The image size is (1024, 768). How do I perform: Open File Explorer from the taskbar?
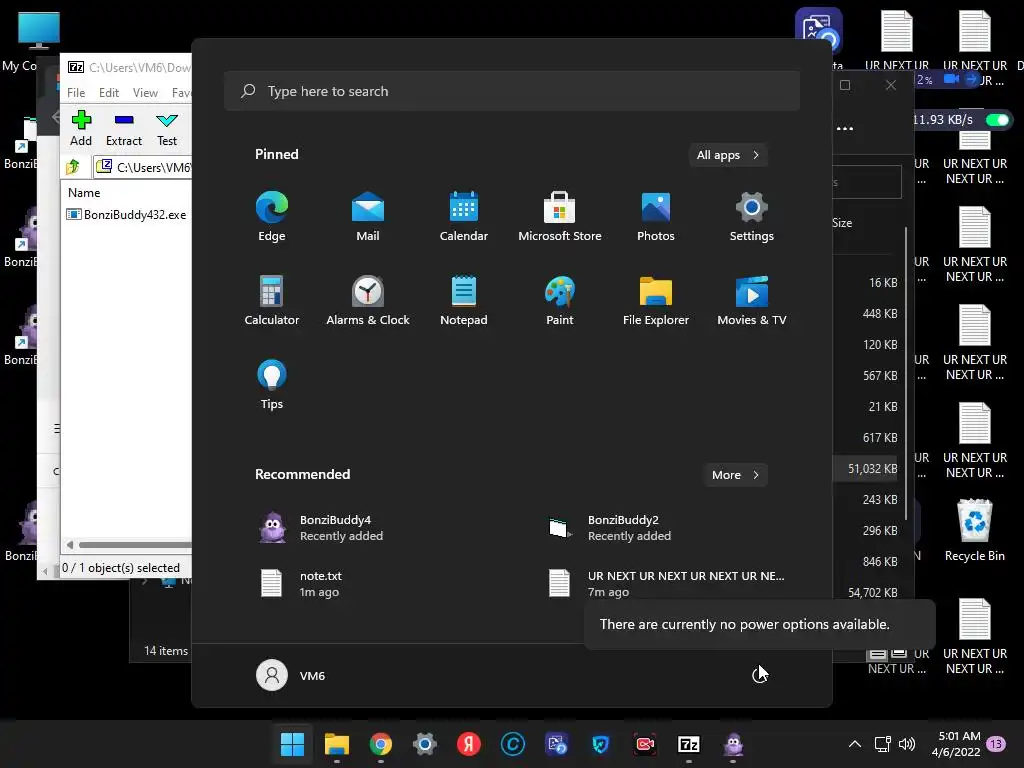point(336,744)
